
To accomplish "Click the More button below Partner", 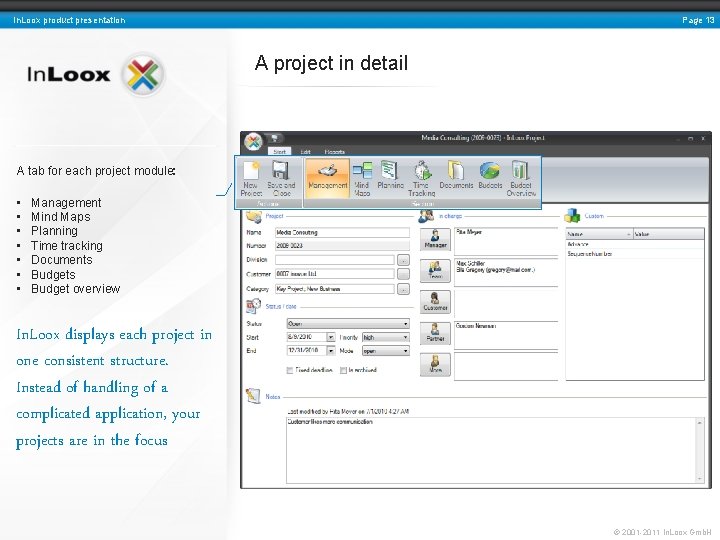I will pyautogui.click(x=435, y=365).
